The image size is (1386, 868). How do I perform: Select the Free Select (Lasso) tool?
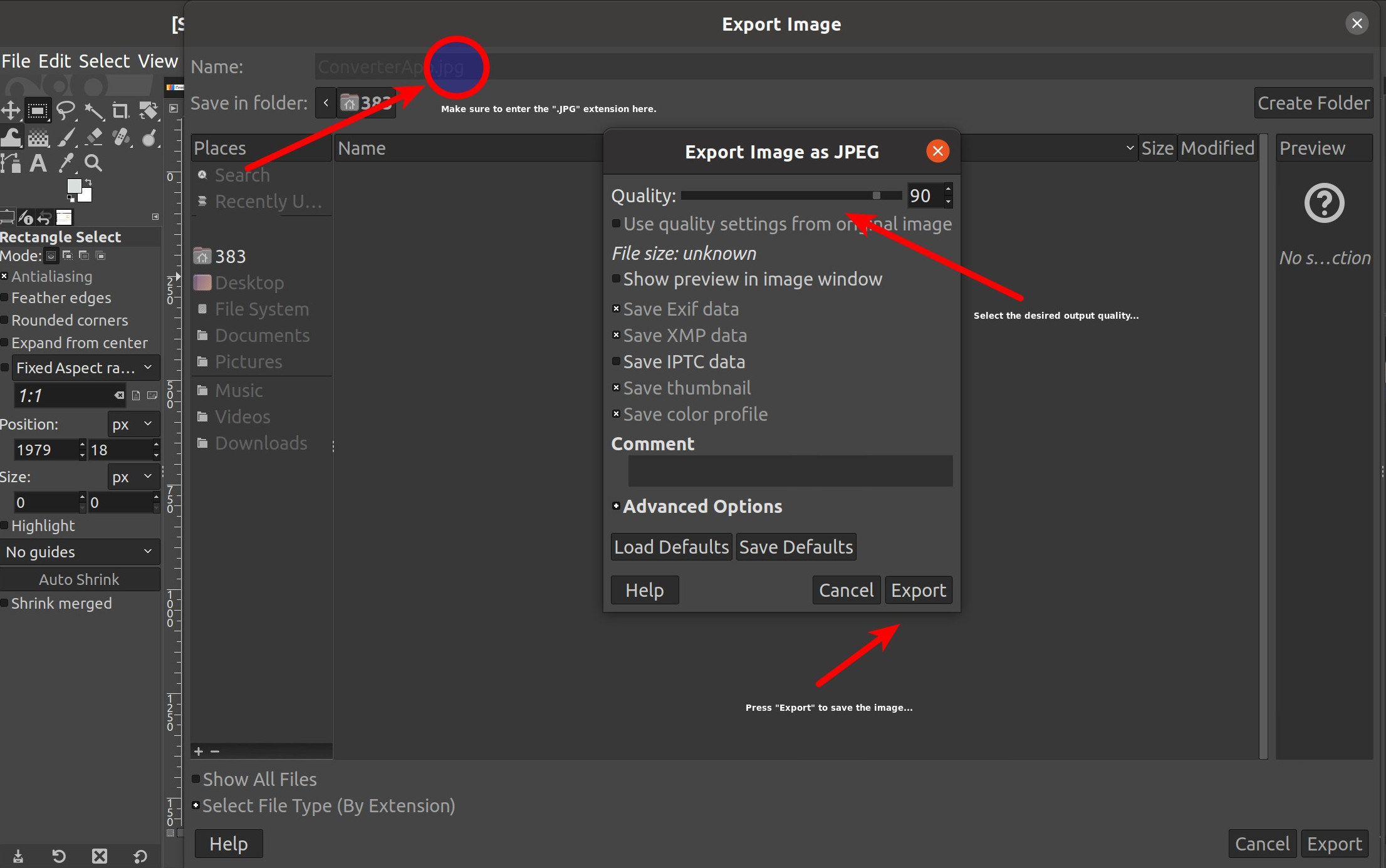pyautogui.click(x=66, y=111)
